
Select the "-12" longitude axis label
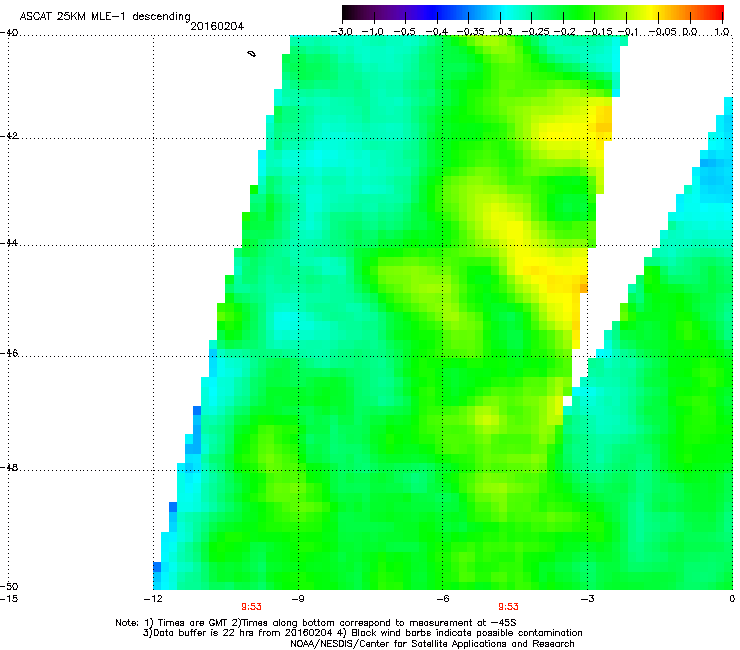click(x=153, y=599)
